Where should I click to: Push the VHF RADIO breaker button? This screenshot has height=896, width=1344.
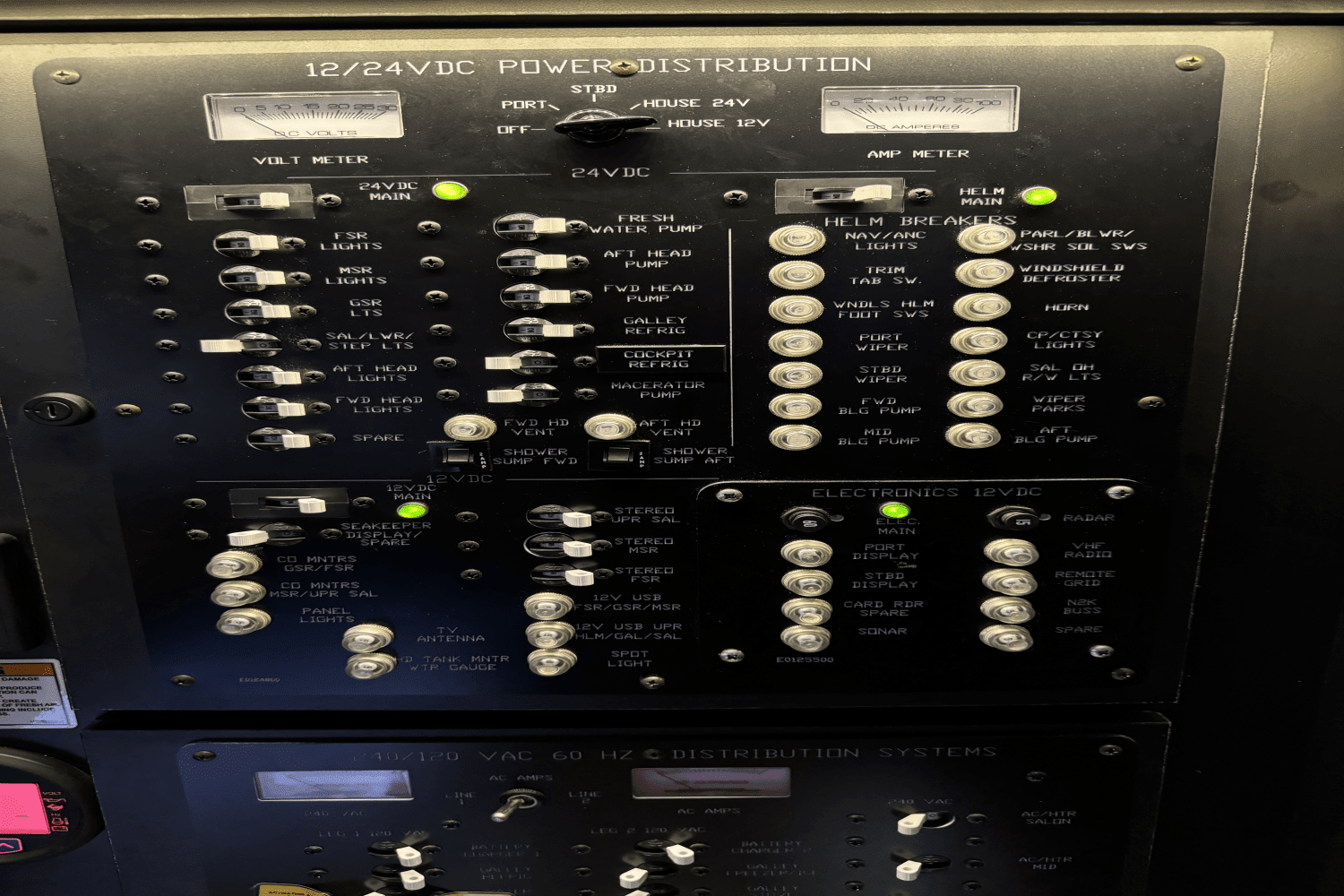point(1011,552)
